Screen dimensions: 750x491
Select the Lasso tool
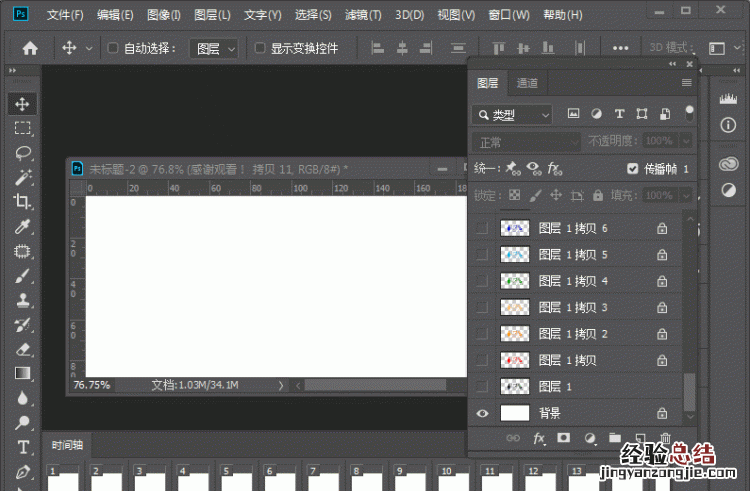tap(23, 153)
